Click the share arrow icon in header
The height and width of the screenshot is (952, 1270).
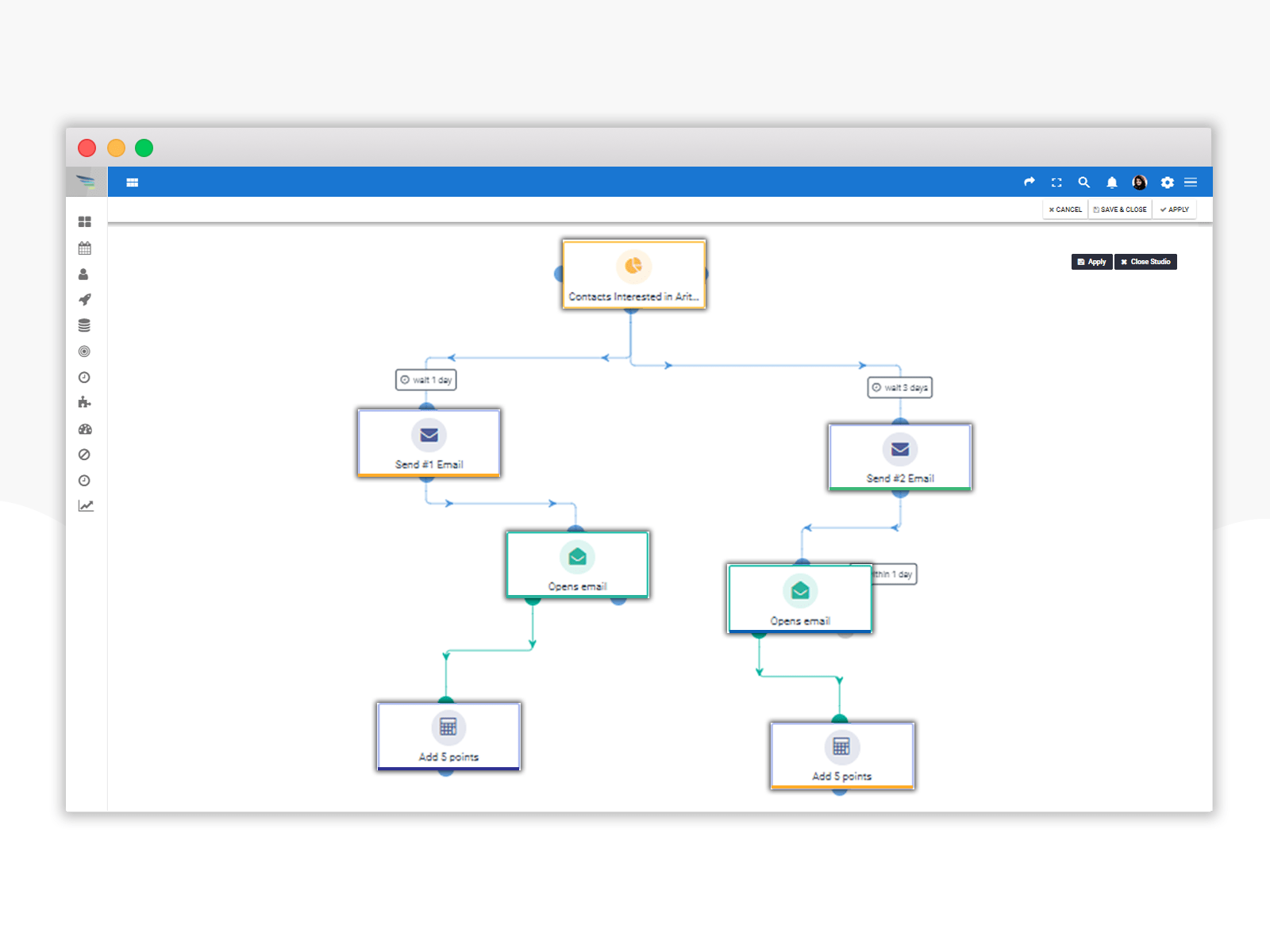pos(1029,182)
